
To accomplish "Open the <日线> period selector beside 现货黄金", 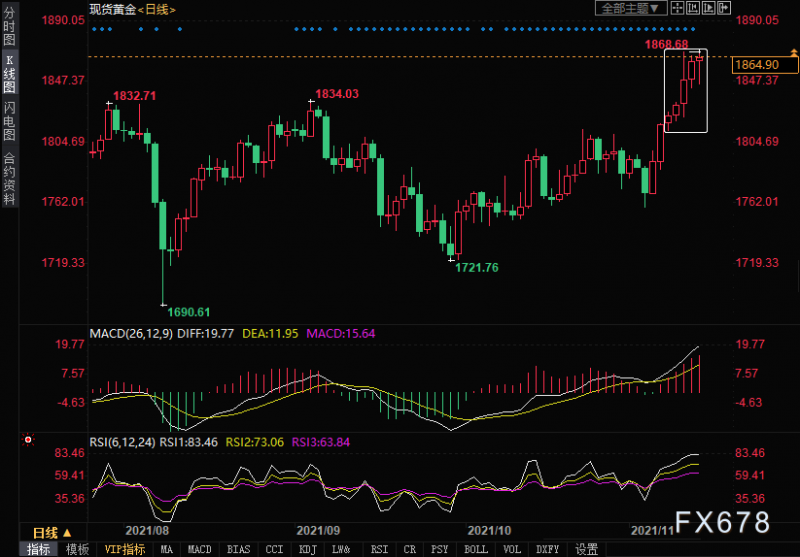I will click(156, 9).
